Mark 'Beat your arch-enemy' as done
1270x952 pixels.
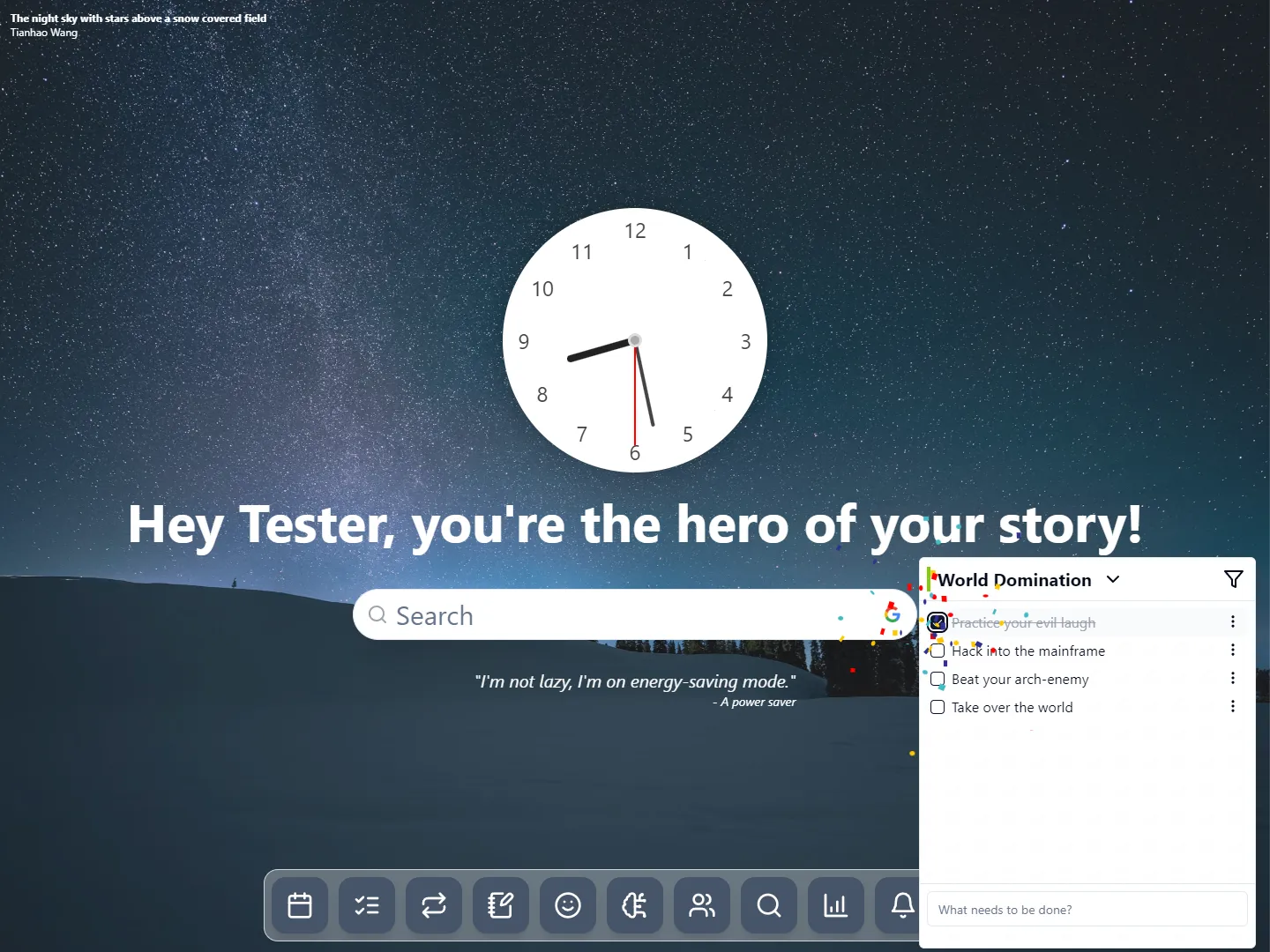938,679
